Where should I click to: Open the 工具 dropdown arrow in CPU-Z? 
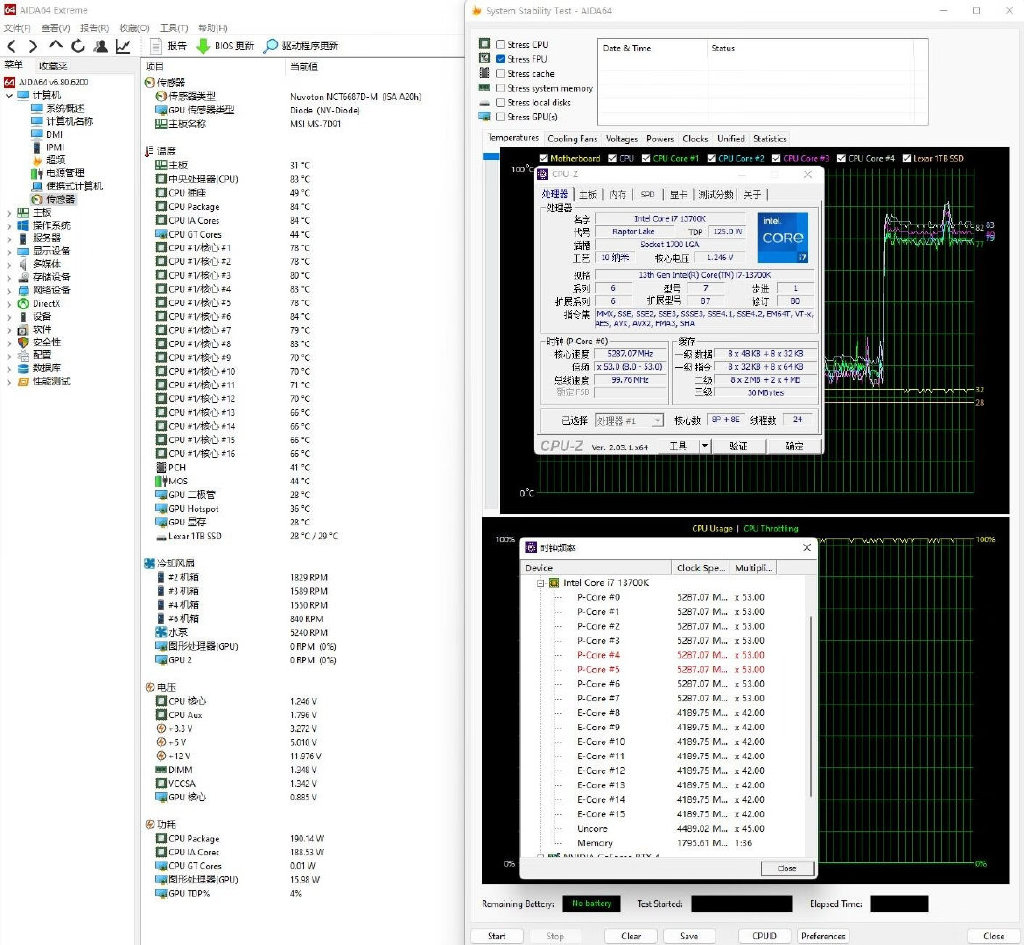tap(704, 446)
